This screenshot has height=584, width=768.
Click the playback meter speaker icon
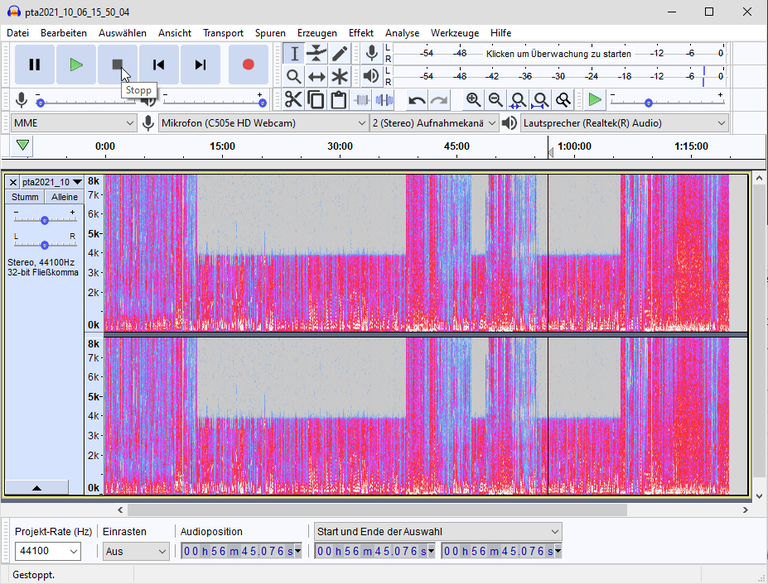[372, 76]
